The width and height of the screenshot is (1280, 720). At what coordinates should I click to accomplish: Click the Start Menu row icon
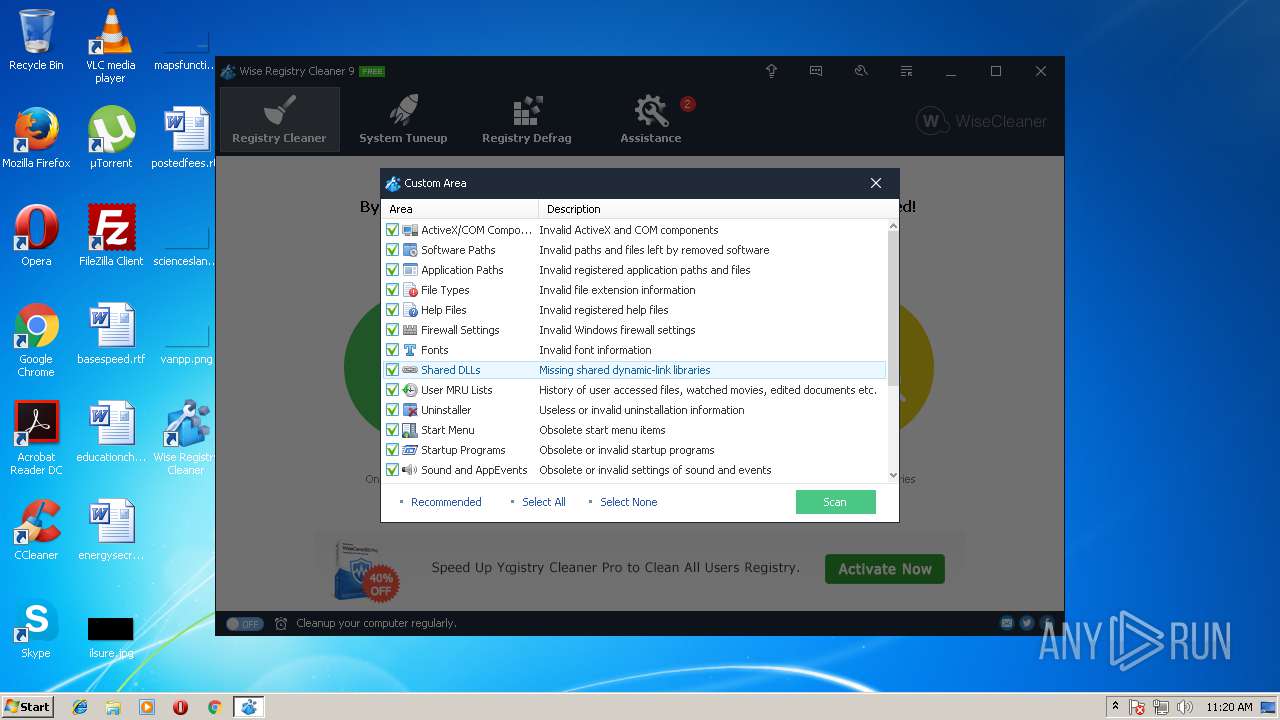click(410, 430)
